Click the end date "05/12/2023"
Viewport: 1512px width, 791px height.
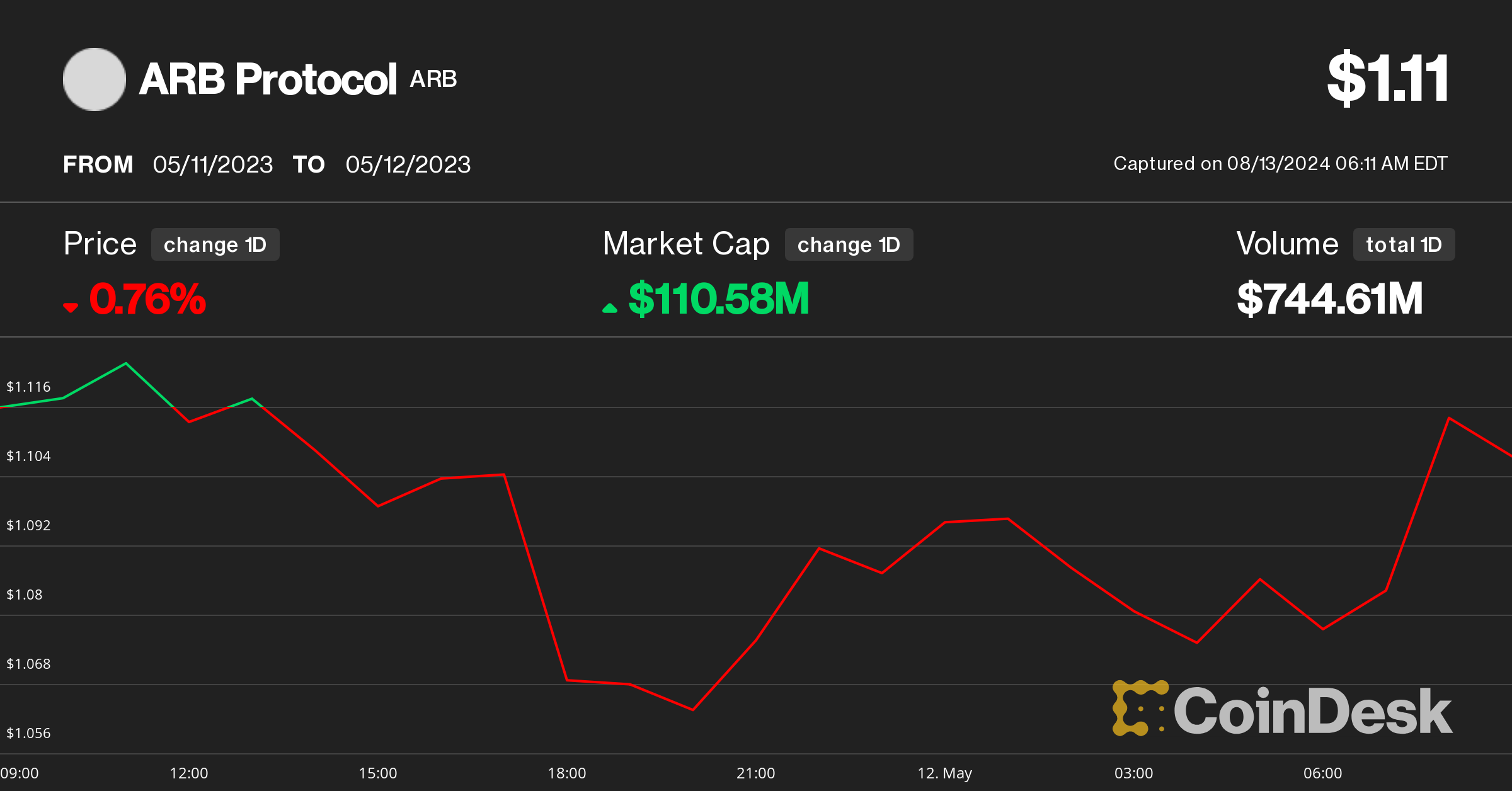(408, 164)
